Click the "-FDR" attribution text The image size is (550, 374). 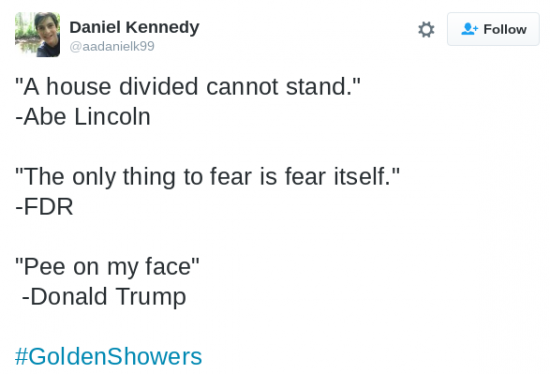(44, 206)
